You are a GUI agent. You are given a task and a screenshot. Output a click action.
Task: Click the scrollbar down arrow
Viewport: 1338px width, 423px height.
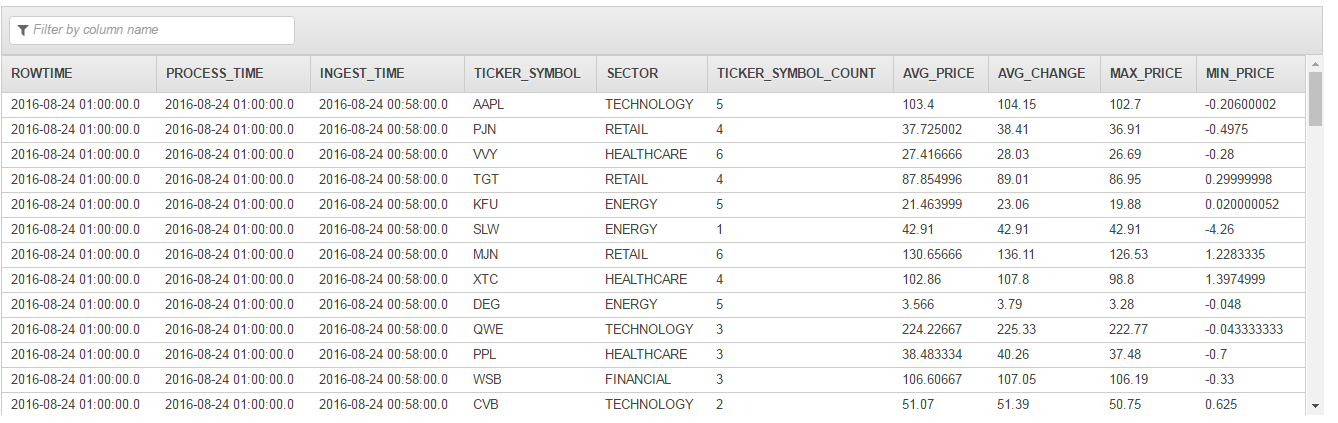pos(1315,405)
